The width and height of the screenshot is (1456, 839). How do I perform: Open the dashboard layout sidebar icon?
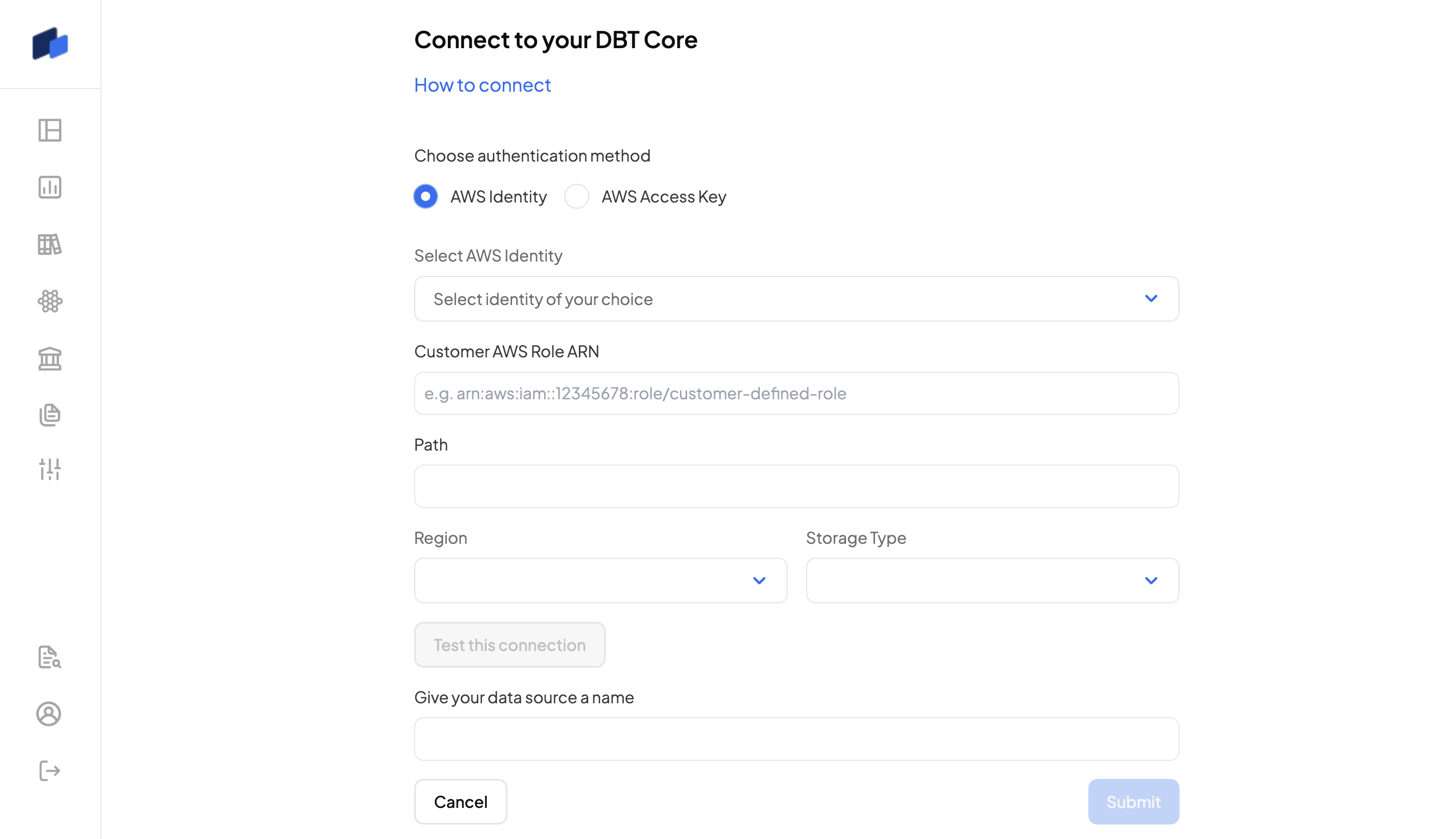[x=50, y=130]
